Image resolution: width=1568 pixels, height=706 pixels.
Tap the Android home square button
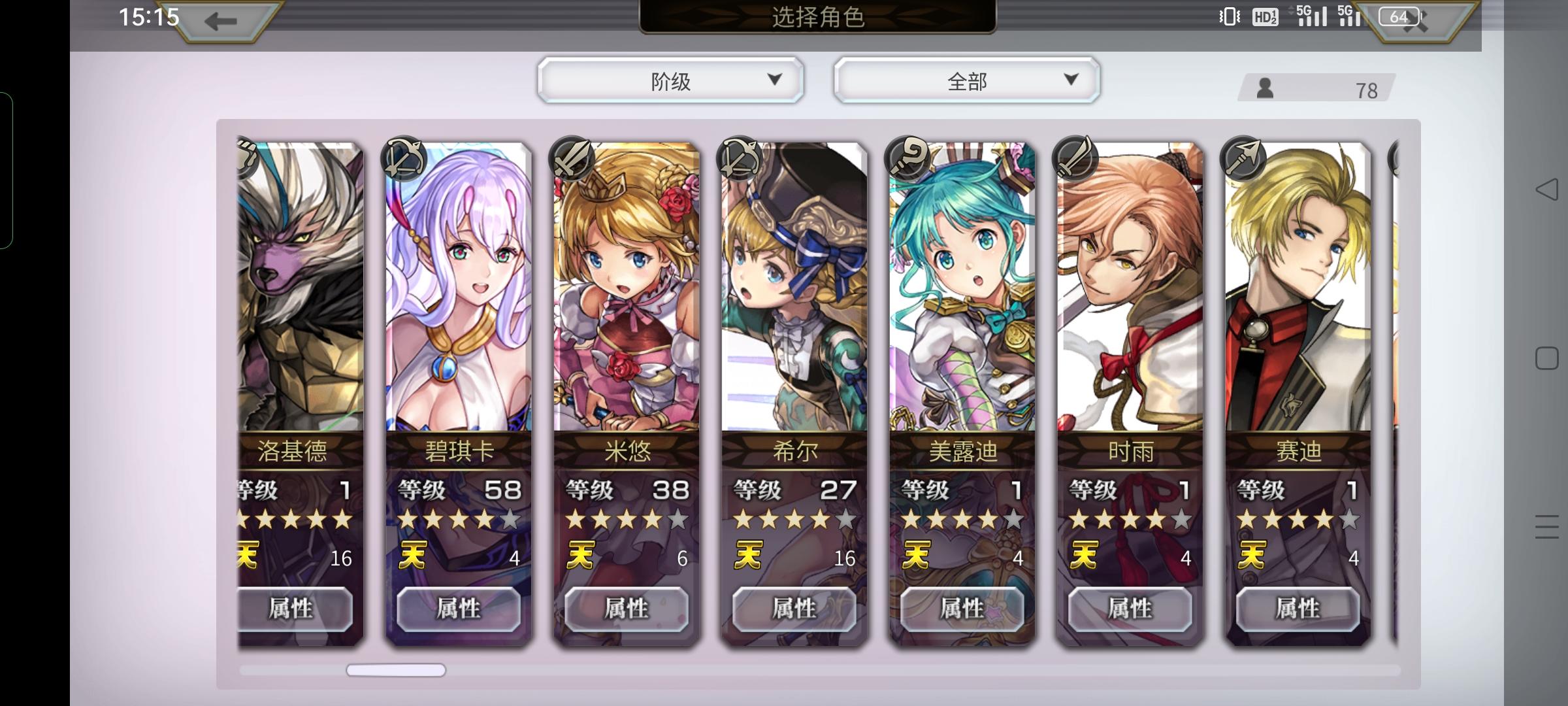tap(1546, 358)
